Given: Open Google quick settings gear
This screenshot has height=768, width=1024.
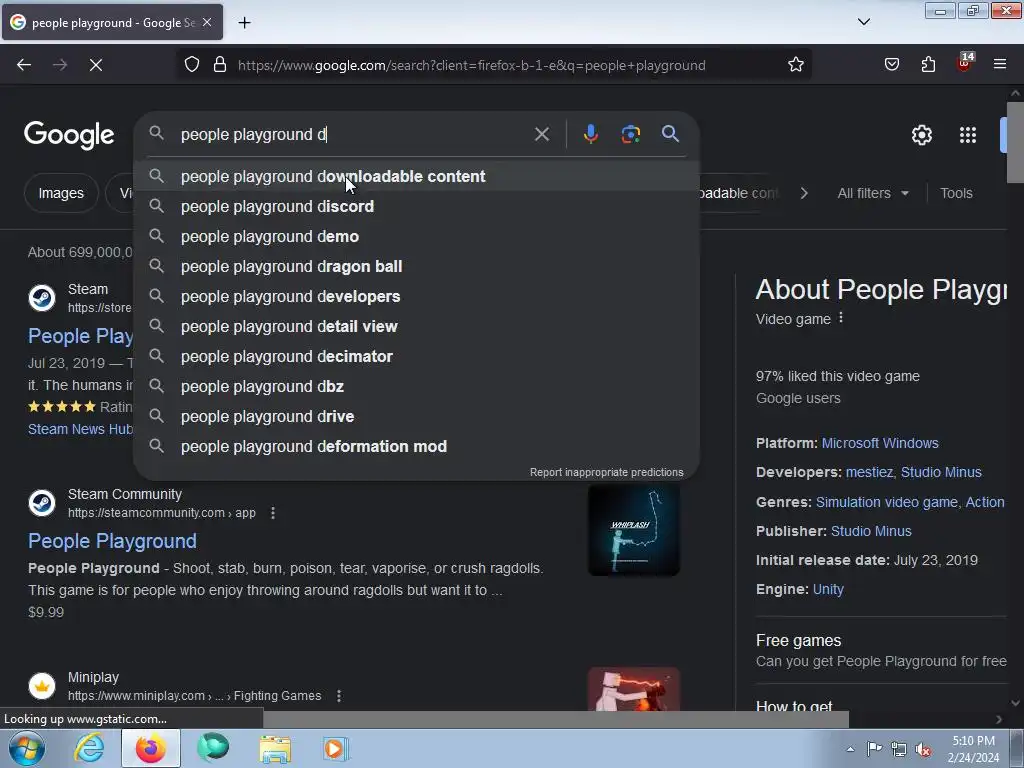Looking at the screenshot, I should coord(921,135).
